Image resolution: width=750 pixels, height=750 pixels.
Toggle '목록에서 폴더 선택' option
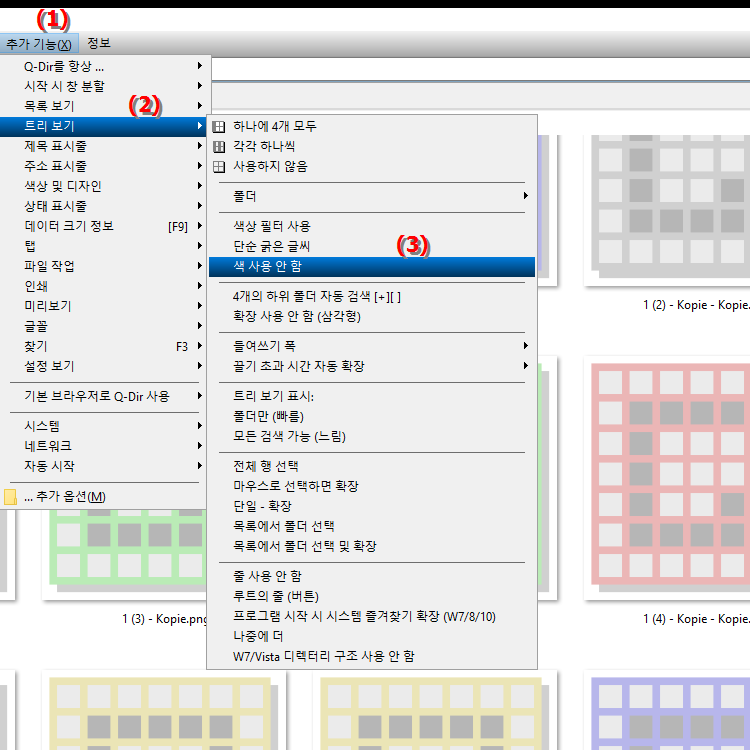click(x=372, y=526)
